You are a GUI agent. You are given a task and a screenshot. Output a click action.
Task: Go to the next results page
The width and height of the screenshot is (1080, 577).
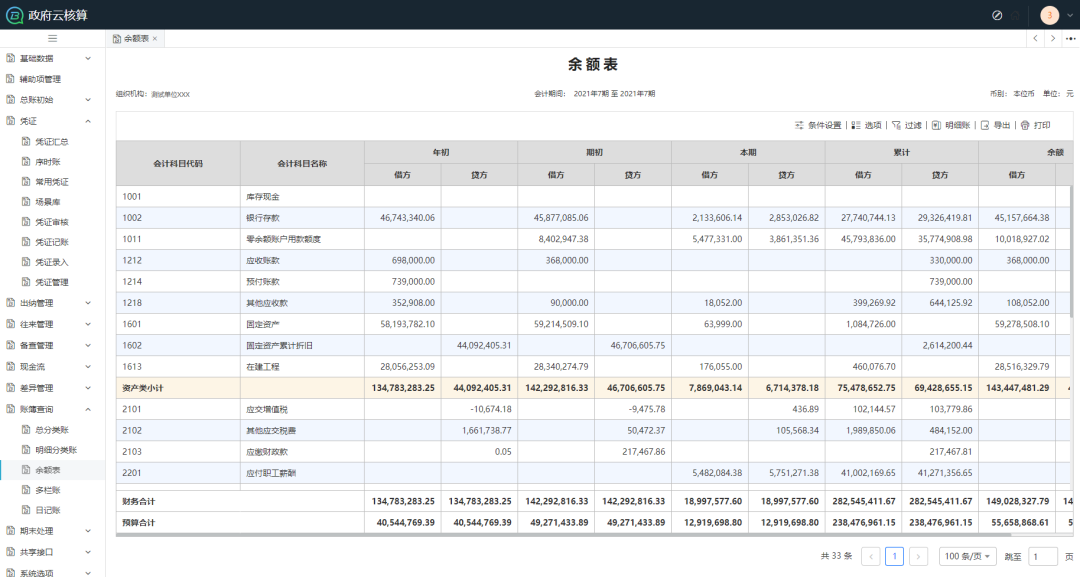[x=918, y=556]
